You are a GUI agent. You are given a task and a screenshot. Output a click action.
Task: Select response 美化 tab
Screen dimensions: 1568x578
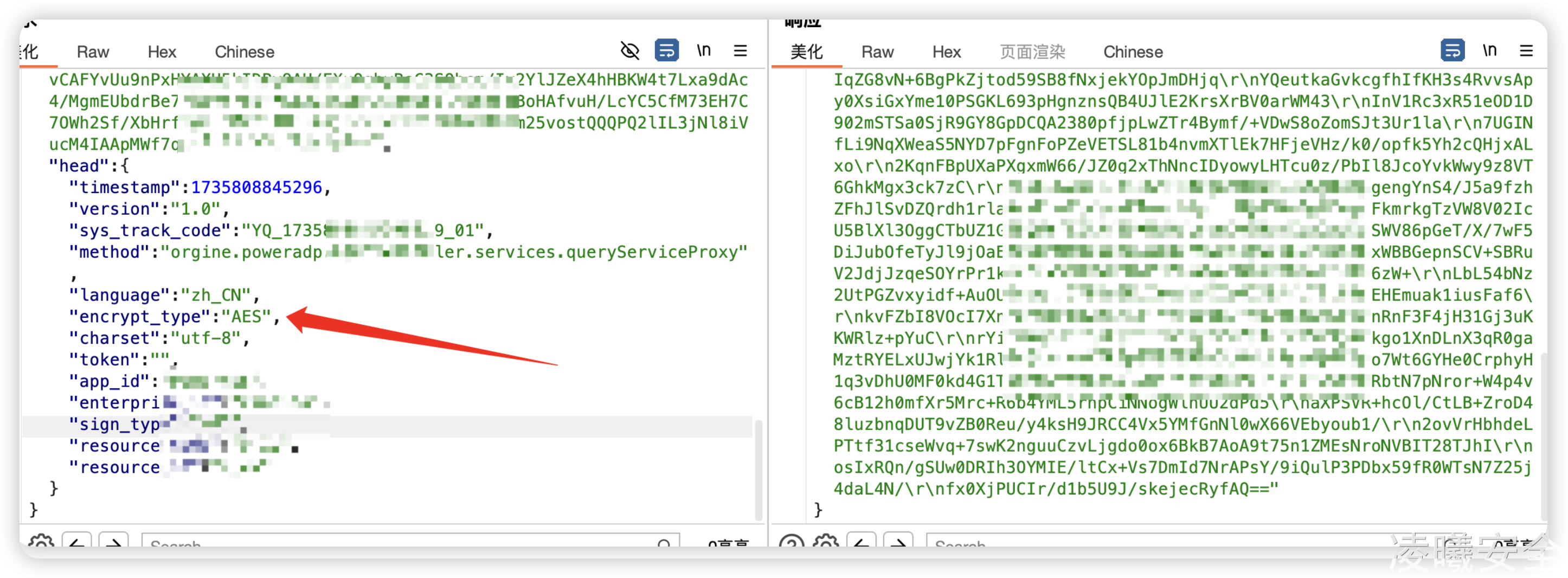click(x=806, y=53)
